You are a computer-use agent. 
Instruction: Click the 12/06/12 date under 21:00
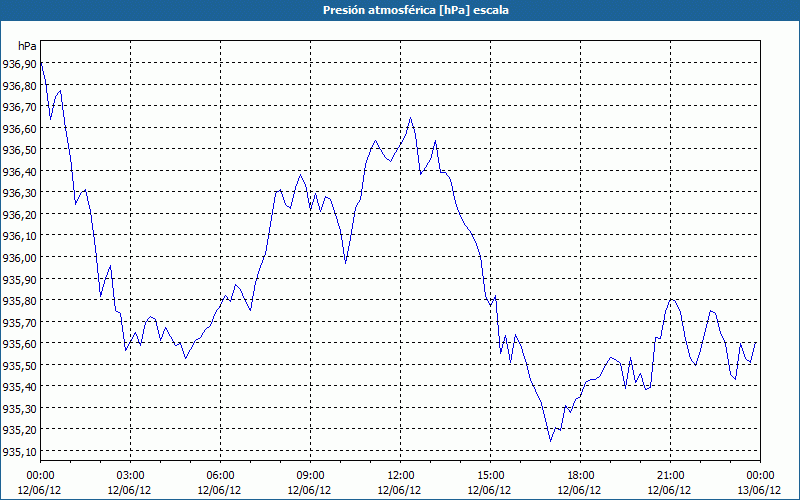pyautogui.click(x=669, y=490)
